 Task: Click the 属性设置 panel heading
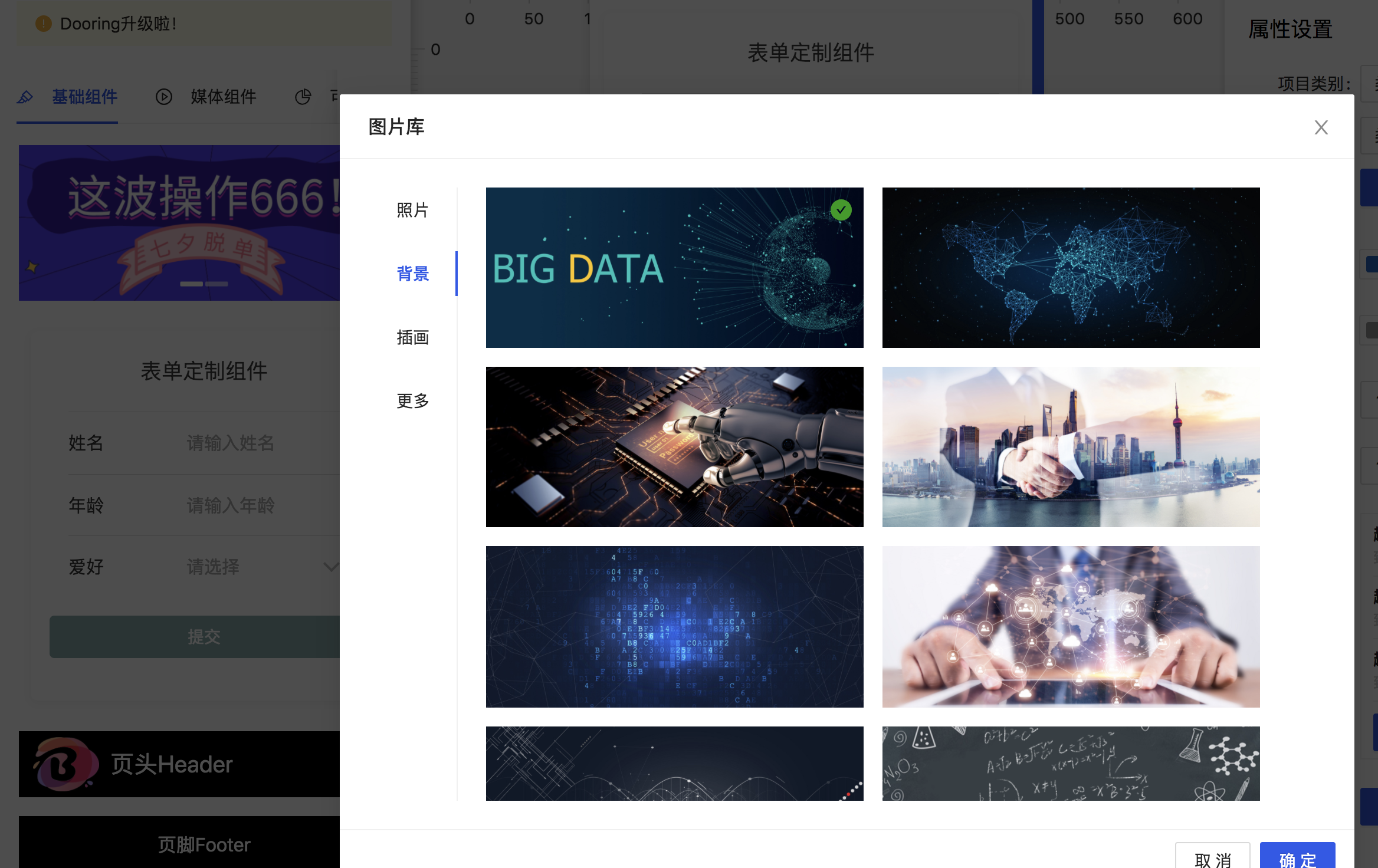click(x=1290, y=29)
